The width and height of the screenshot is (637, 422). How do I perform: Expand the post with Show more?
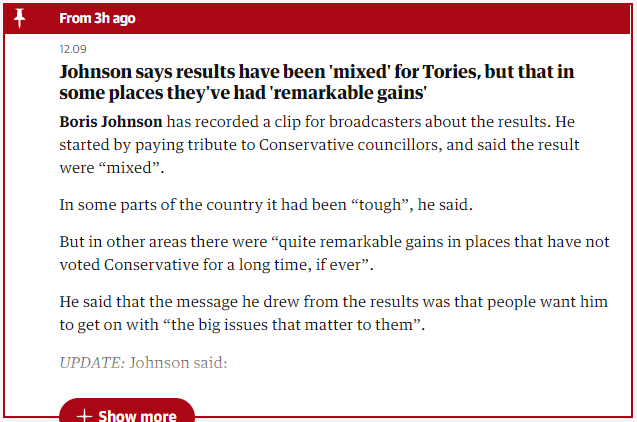point(127,411)
